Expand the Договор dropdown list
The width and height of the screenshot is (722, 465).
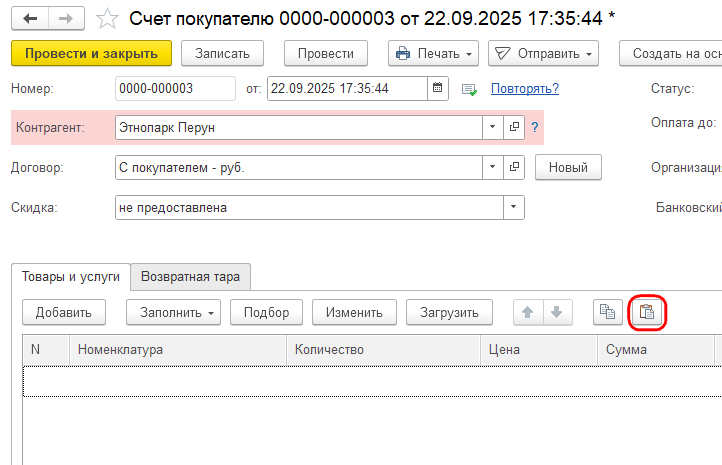coord(493,167)
